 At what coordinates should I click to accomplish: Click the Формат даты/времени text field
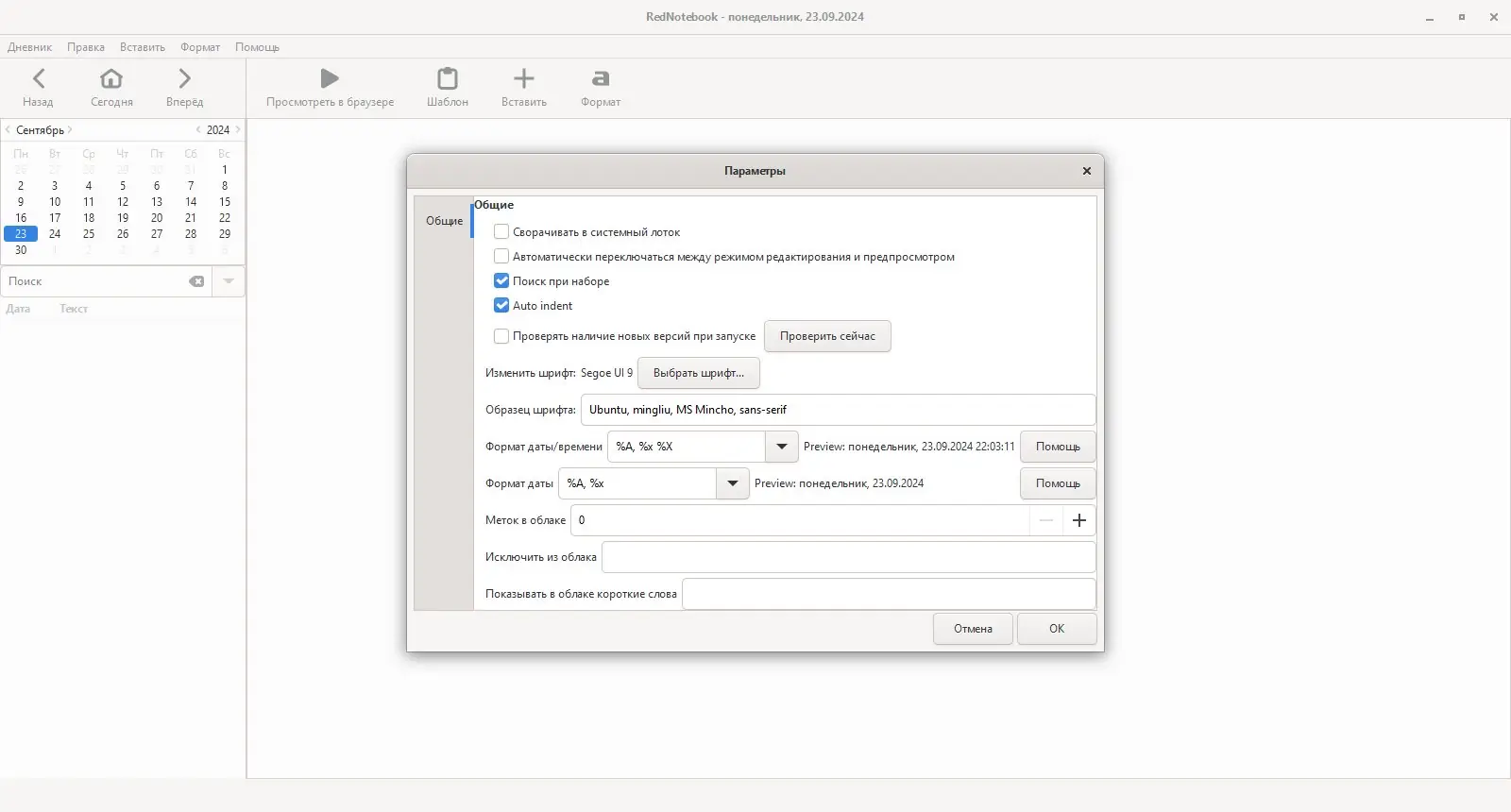687,447
